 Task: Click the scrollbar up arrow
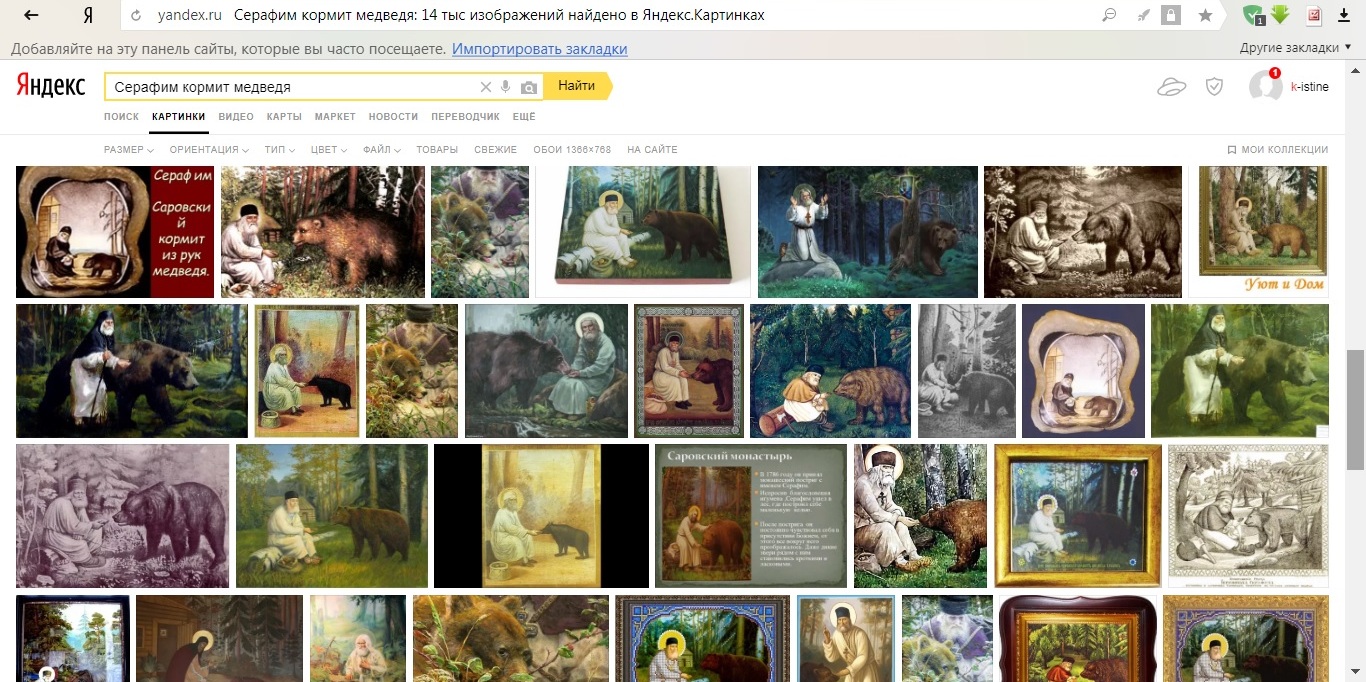[1356, 70]
